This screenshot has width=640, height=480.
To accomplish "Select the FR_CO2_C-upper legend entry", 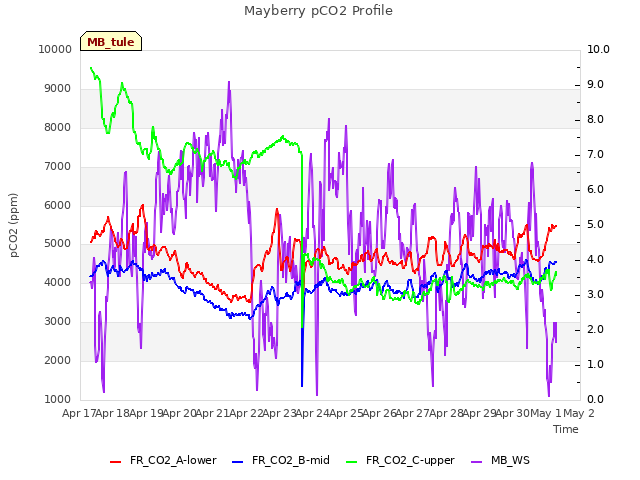I will click(400, 460).
